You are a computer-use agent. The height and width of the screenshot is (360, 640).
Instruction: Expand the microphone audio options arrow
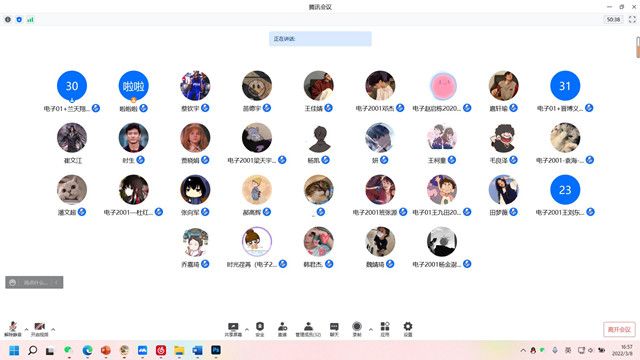point(26,329)
